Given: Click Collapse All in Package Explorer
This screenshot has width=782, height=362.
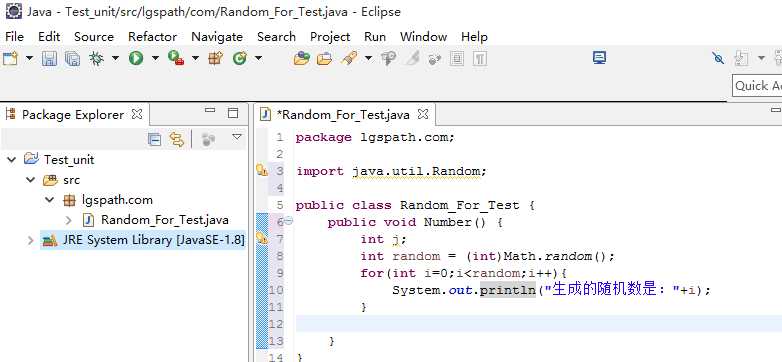Looking at the screenshot, I should [x=155, y=140].
